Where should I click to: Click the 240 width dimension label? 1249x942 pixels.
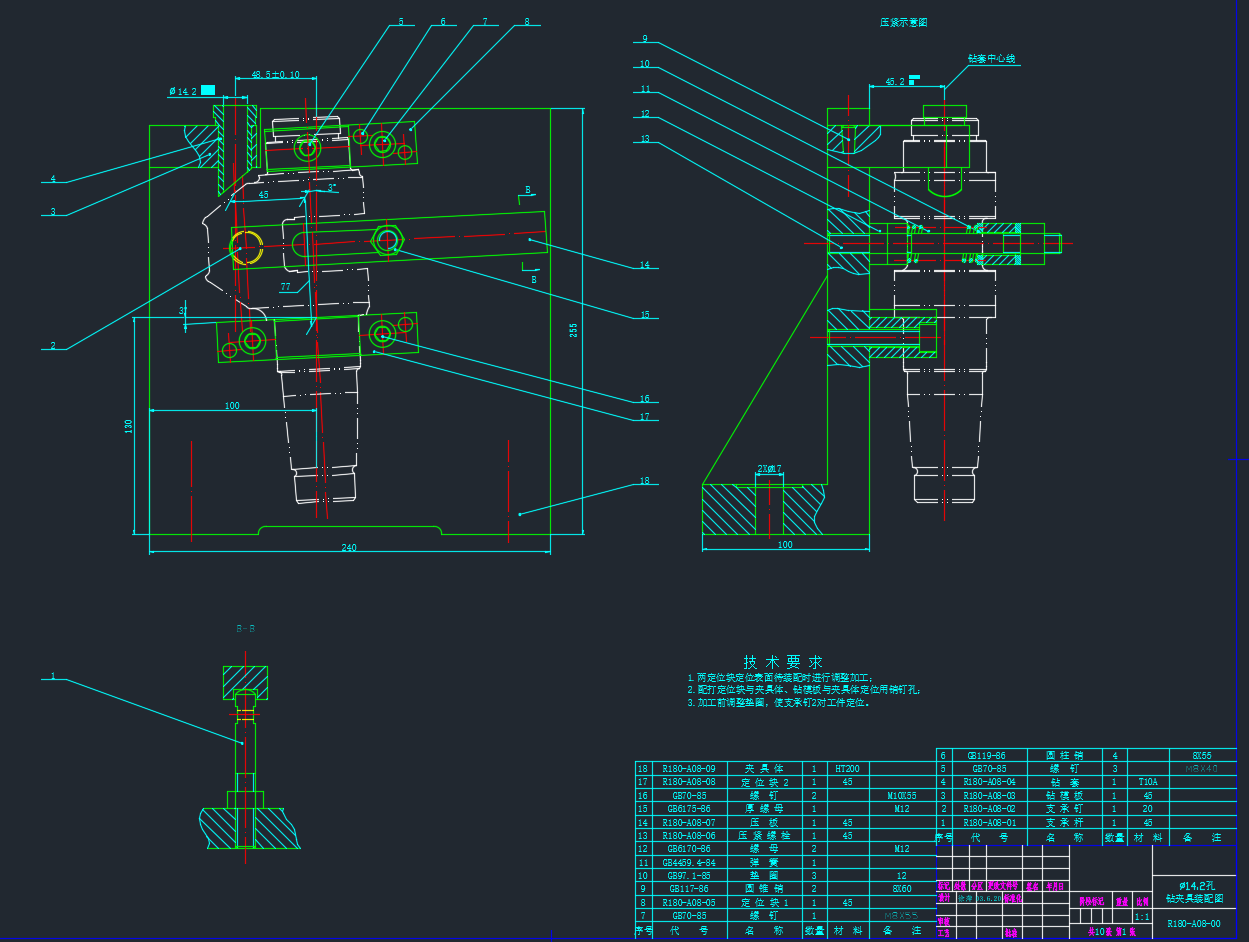tap(349, 547)
